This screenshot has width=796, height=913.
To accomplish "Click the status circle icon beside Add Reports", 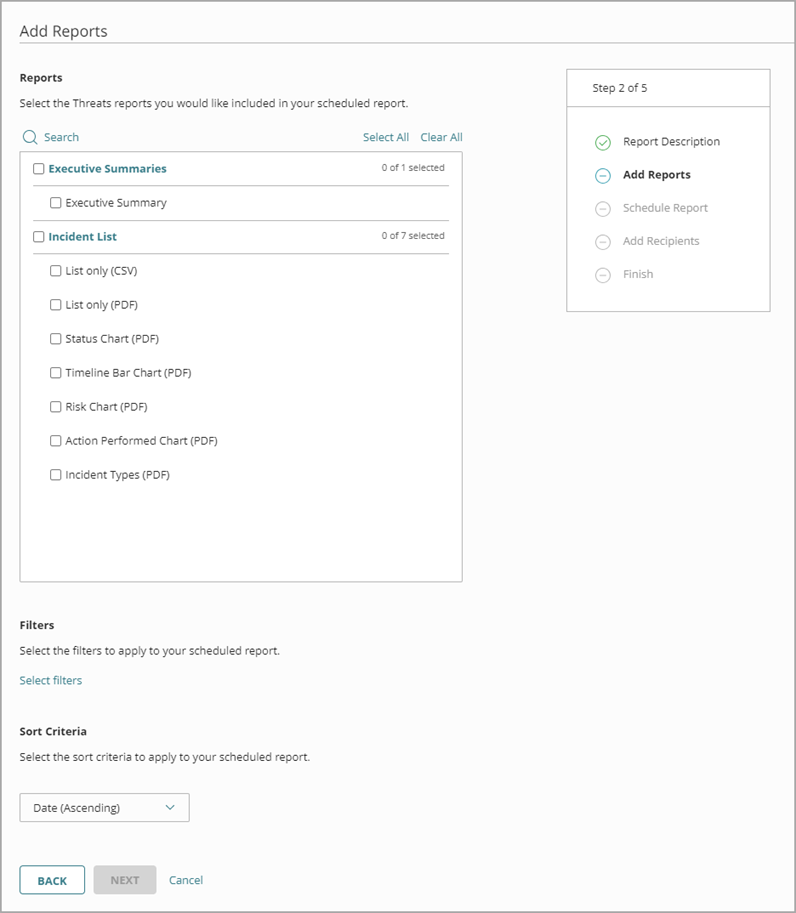I will click(x=602, y=175).
